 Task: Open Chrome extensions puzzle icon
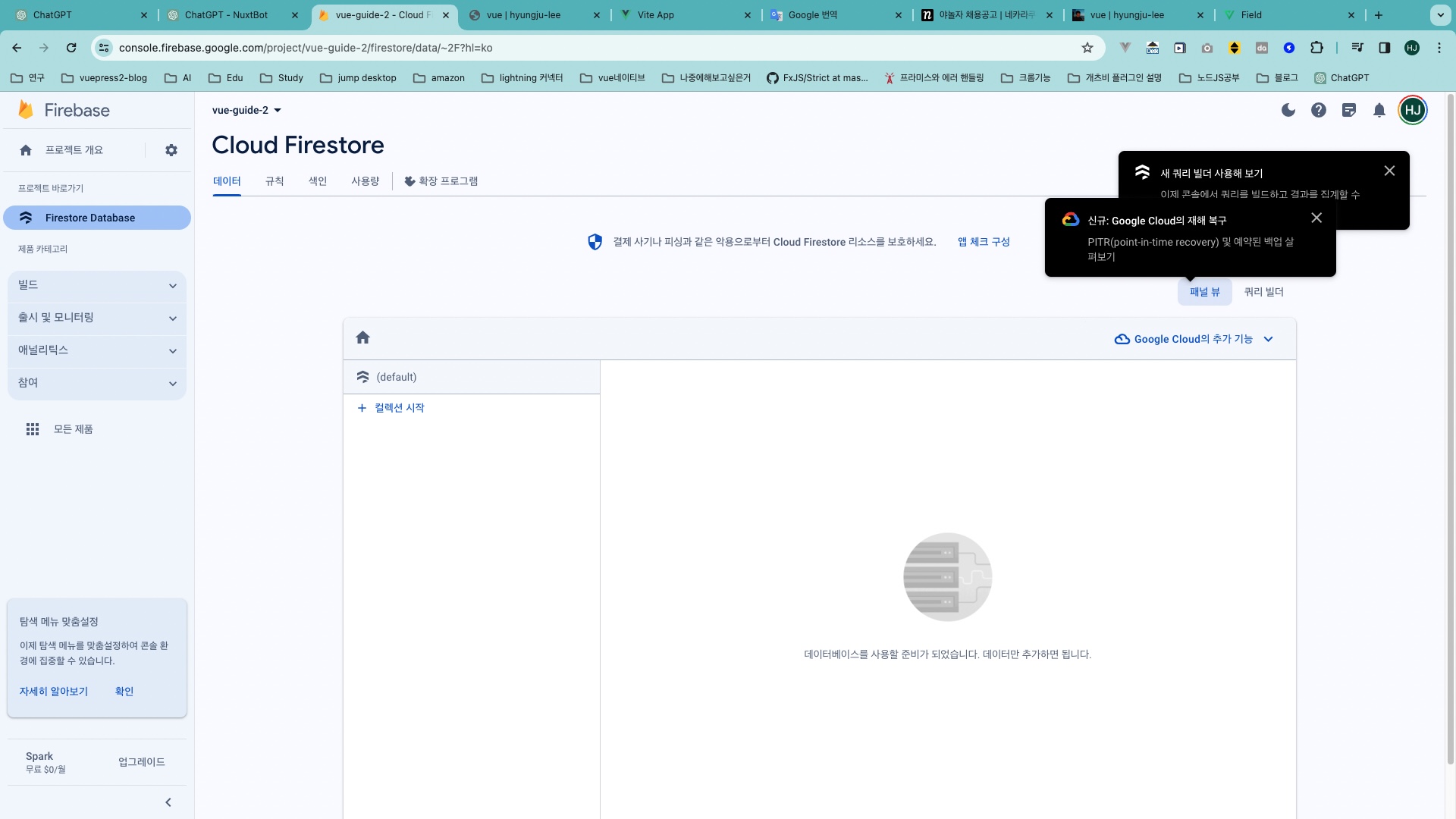pyautogui.click(x=1317, y=48)
